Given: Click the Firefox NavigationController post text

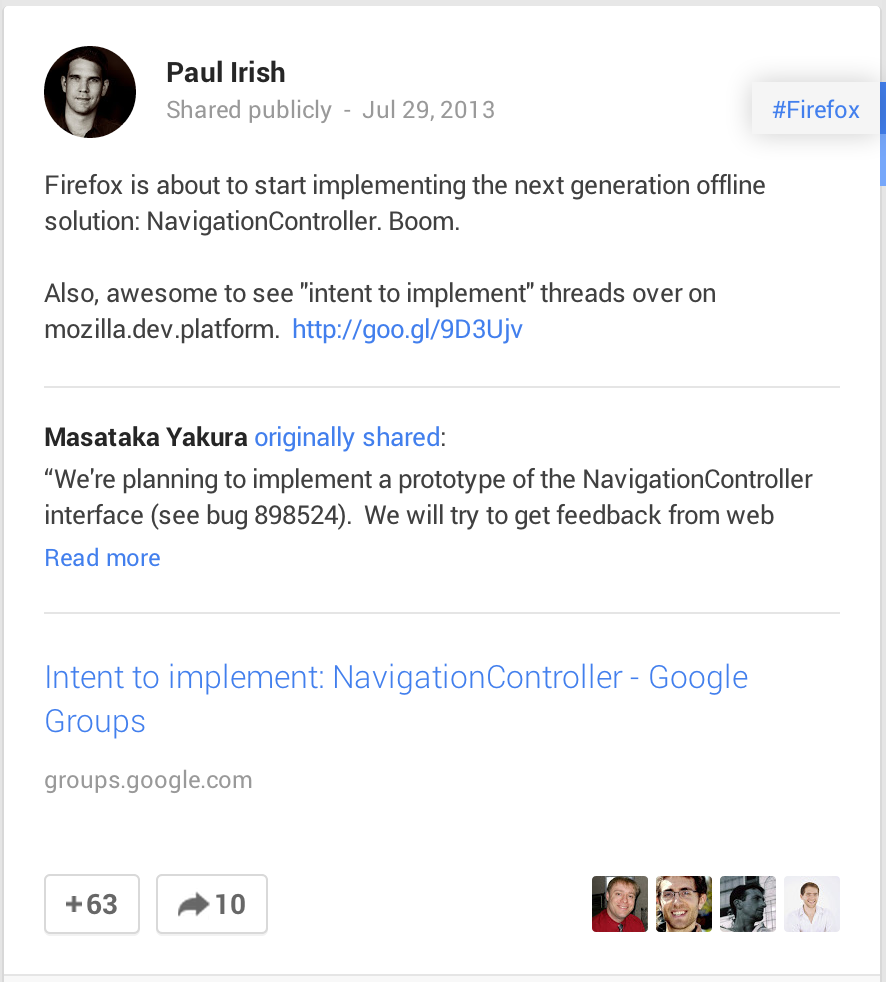Looking at the screenshot, I should pyautogui.click(x=405, y=203).
